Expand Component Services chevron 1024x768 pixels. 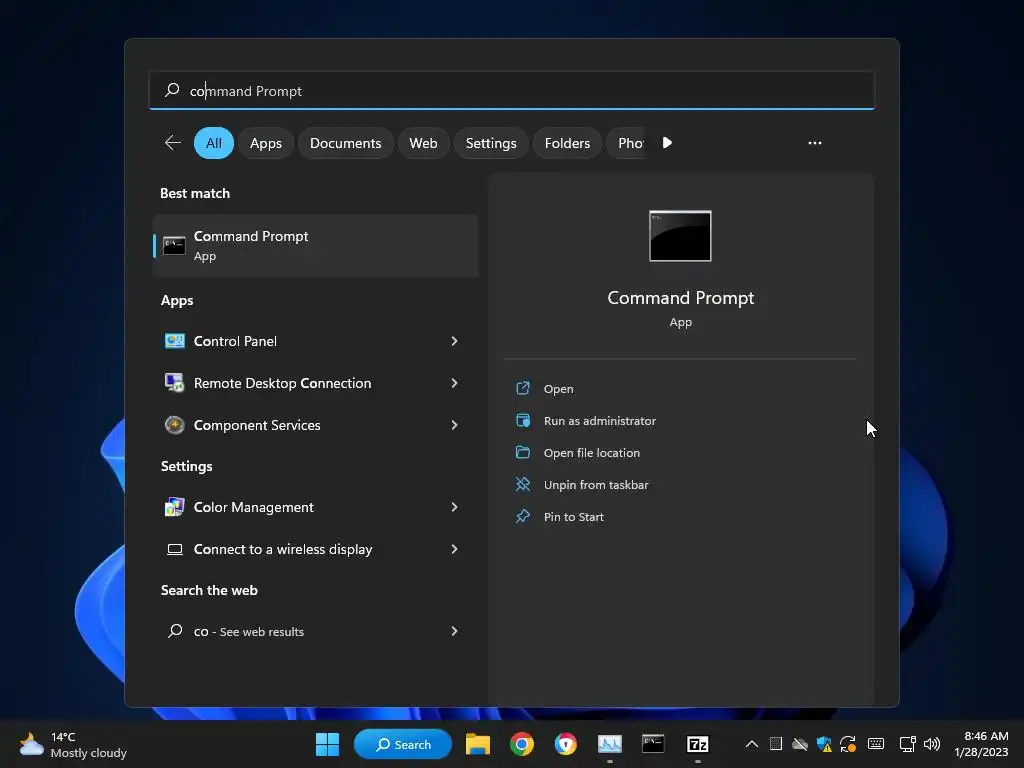pyautogui.click(x=455, y=424)
